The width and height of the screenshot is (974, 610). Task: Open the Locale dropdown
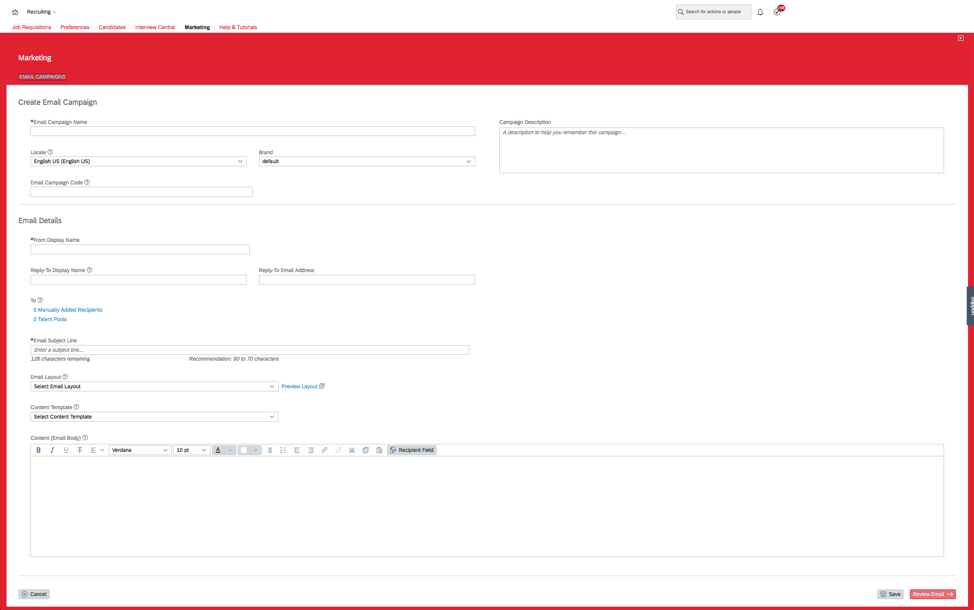tap(138, 161)
